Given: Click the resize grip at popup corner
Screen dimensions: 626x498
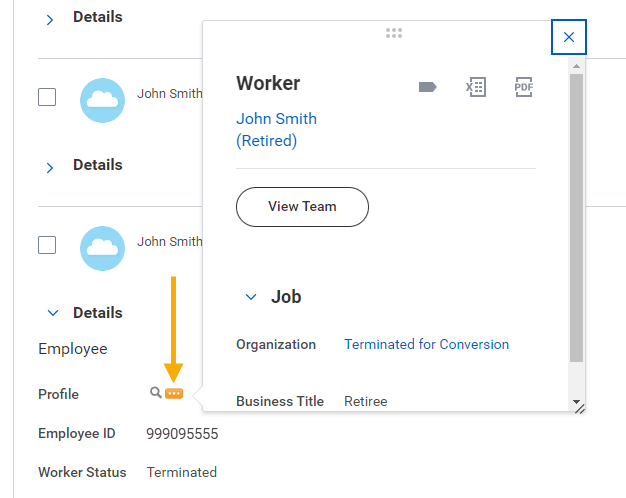Looking at the screenshot, I should click(x=578, y=406).
